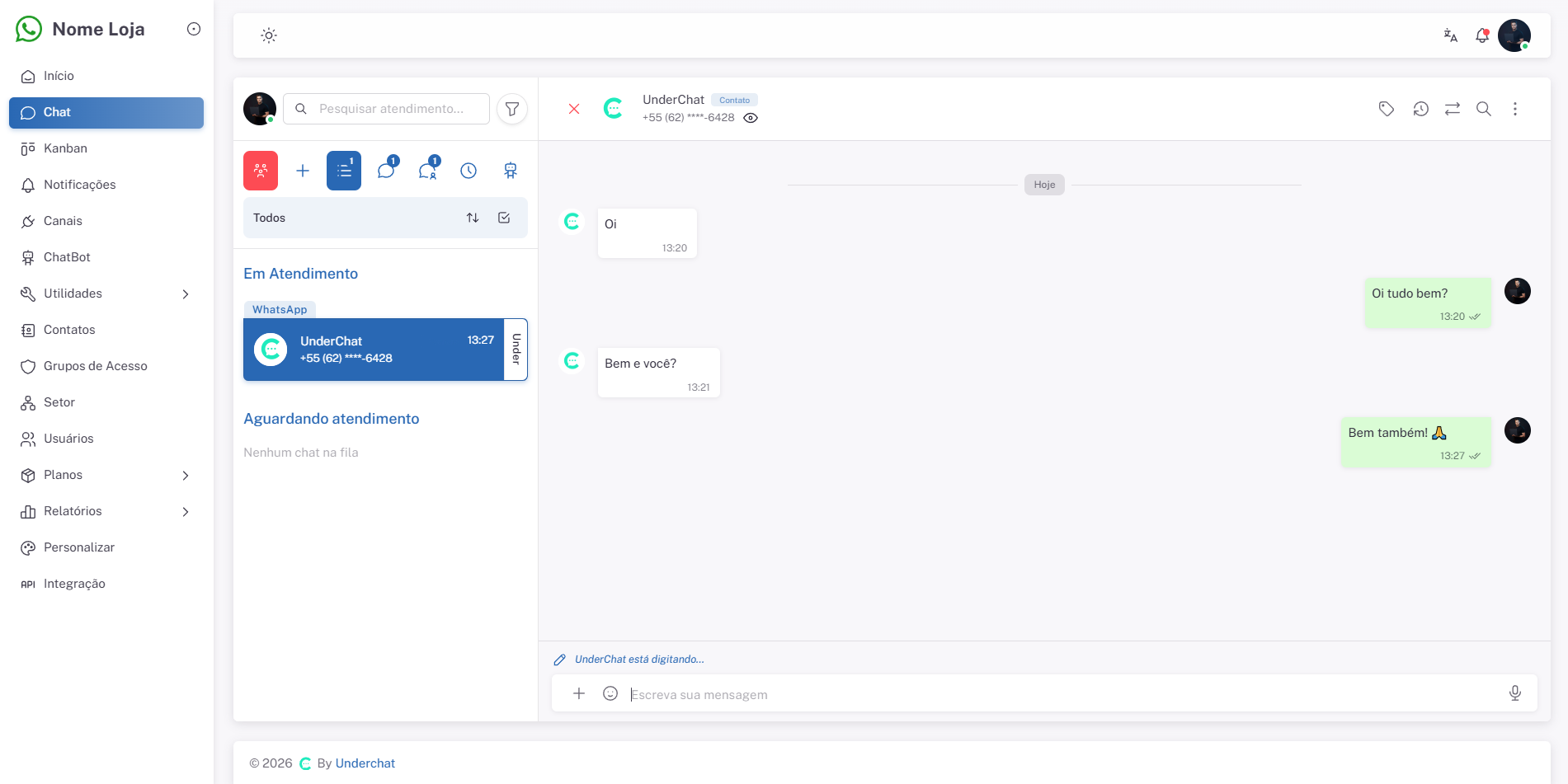Select the WhatsApp channel tag

280,310
